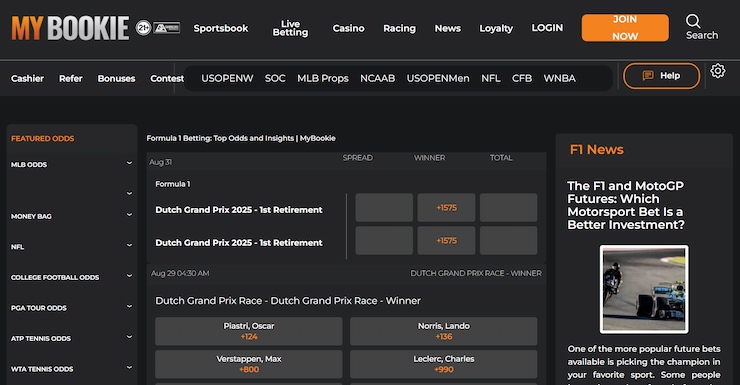Open the Loyalty menu

tap(496, 28)
